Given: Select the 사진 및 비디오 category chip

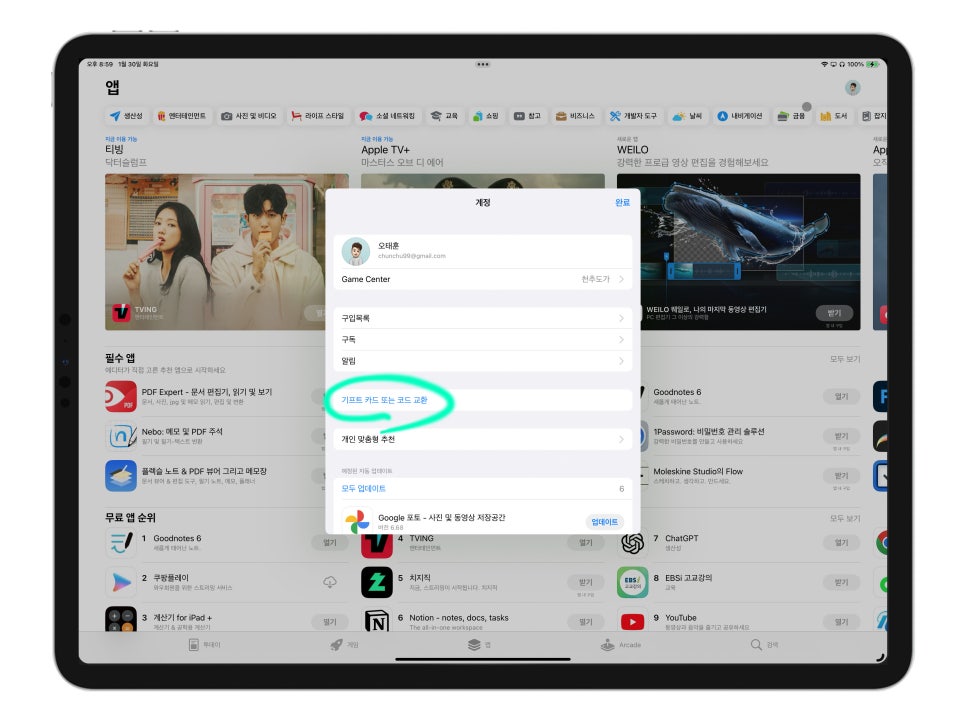Looking at the screenshot, I should [249, 116].
